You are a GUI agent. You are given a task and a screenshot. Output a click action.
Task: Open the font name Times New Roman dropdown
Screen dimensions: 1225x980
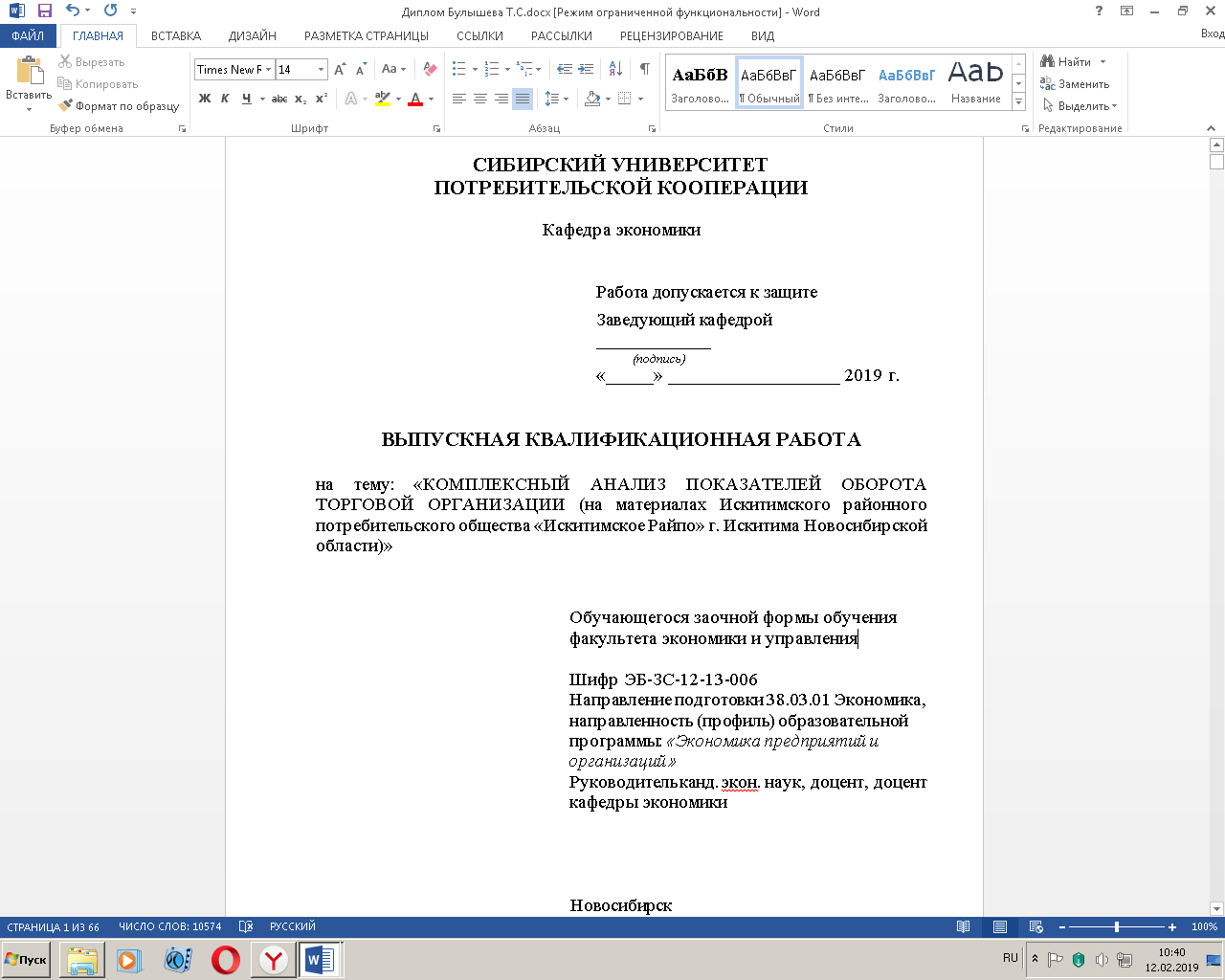(270, 70)
